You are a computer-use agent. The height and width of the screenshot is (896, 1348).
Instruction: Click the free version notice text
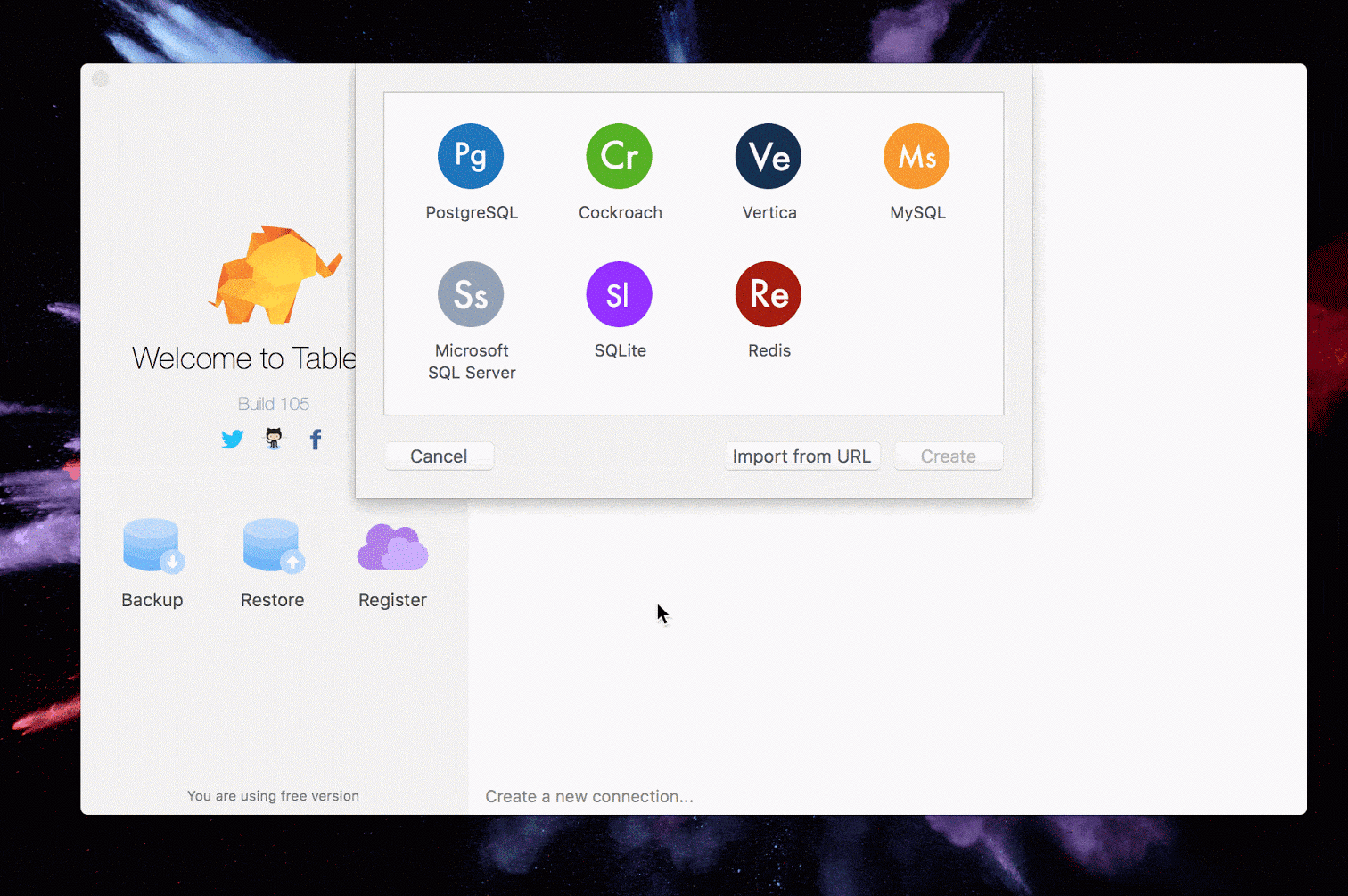point(273,796)
